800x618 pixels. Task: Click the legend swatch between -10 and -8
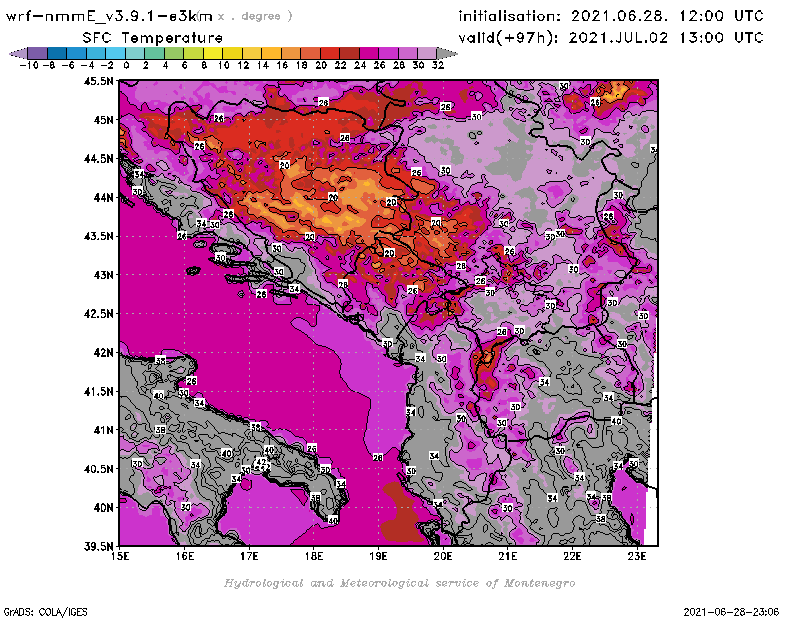38,53
